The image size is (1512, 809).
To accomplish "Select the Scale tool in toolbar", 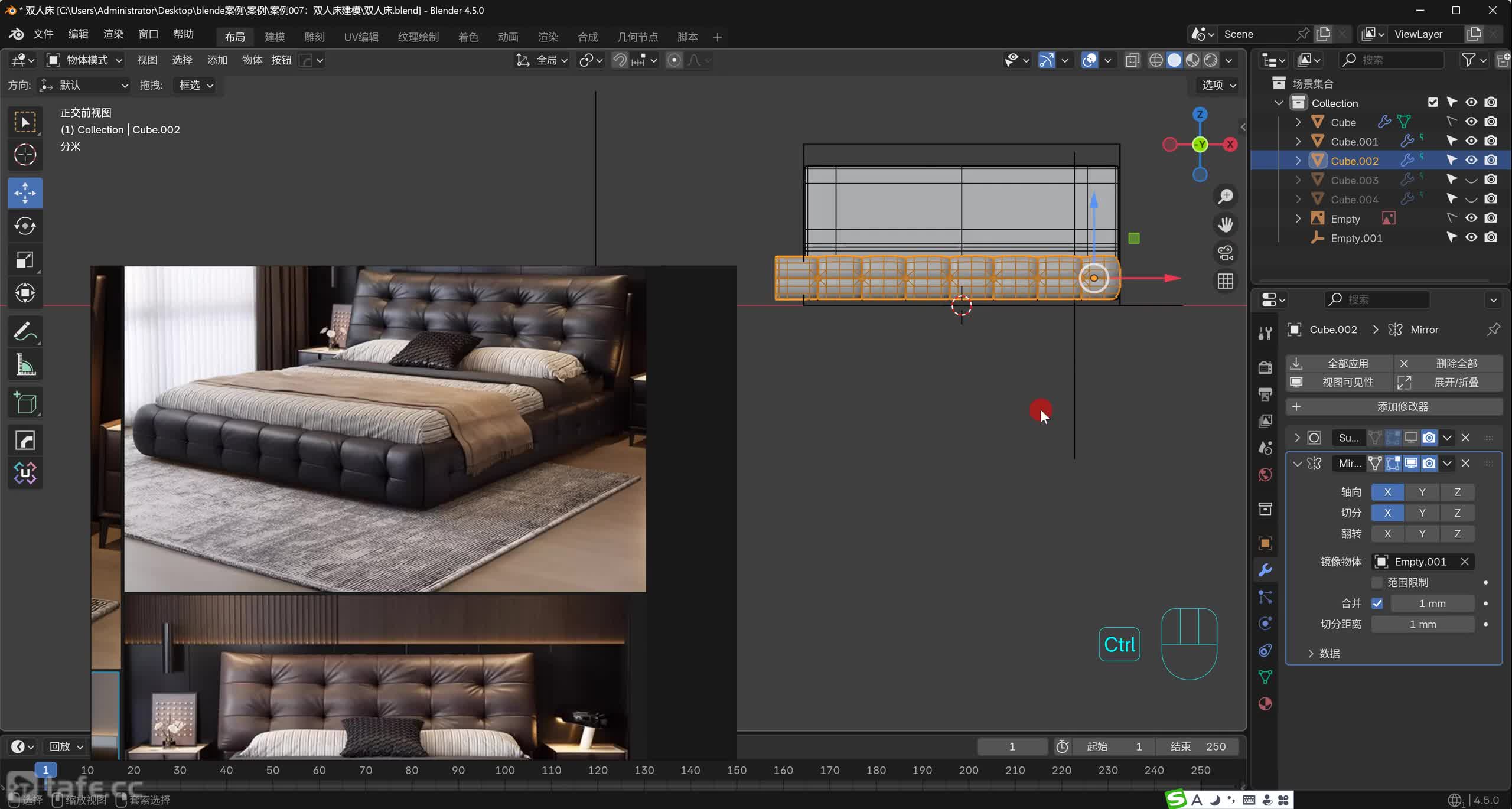I will click(25, 260).
